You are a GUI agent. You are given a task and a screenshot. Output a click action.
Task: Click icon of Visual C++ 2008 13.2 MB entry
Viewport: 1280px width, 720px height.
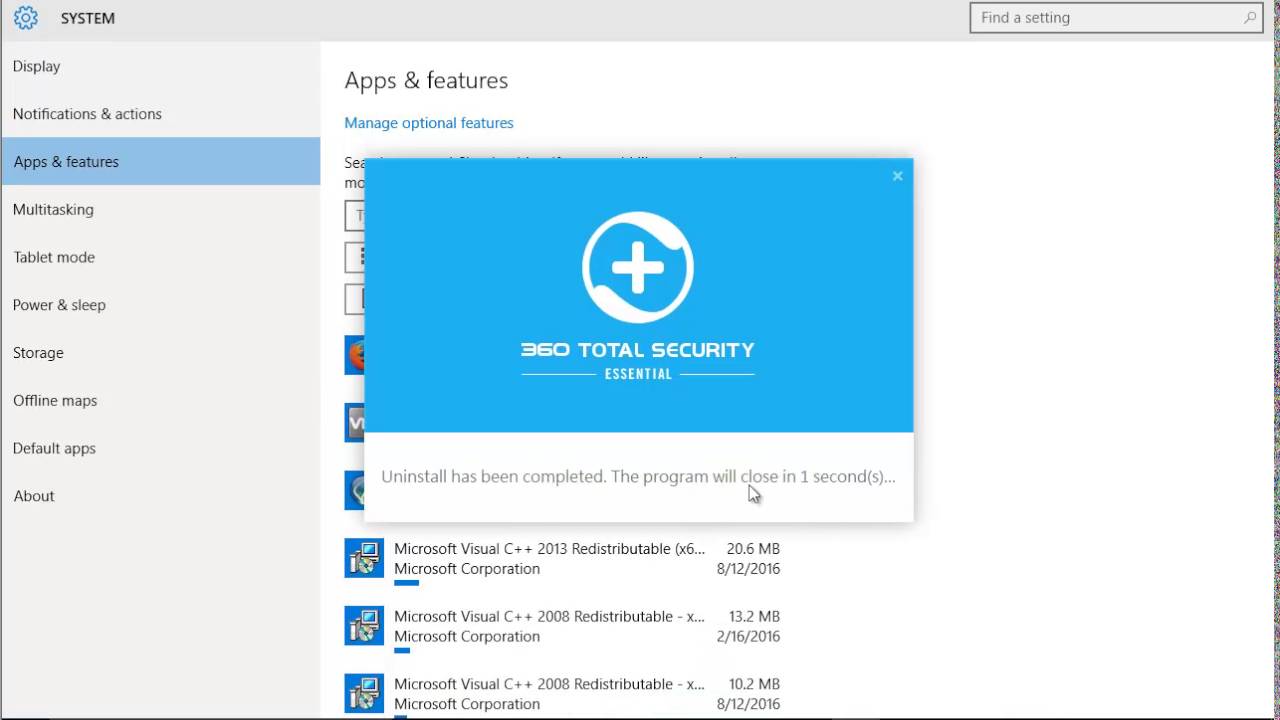[x=364, y=626]
